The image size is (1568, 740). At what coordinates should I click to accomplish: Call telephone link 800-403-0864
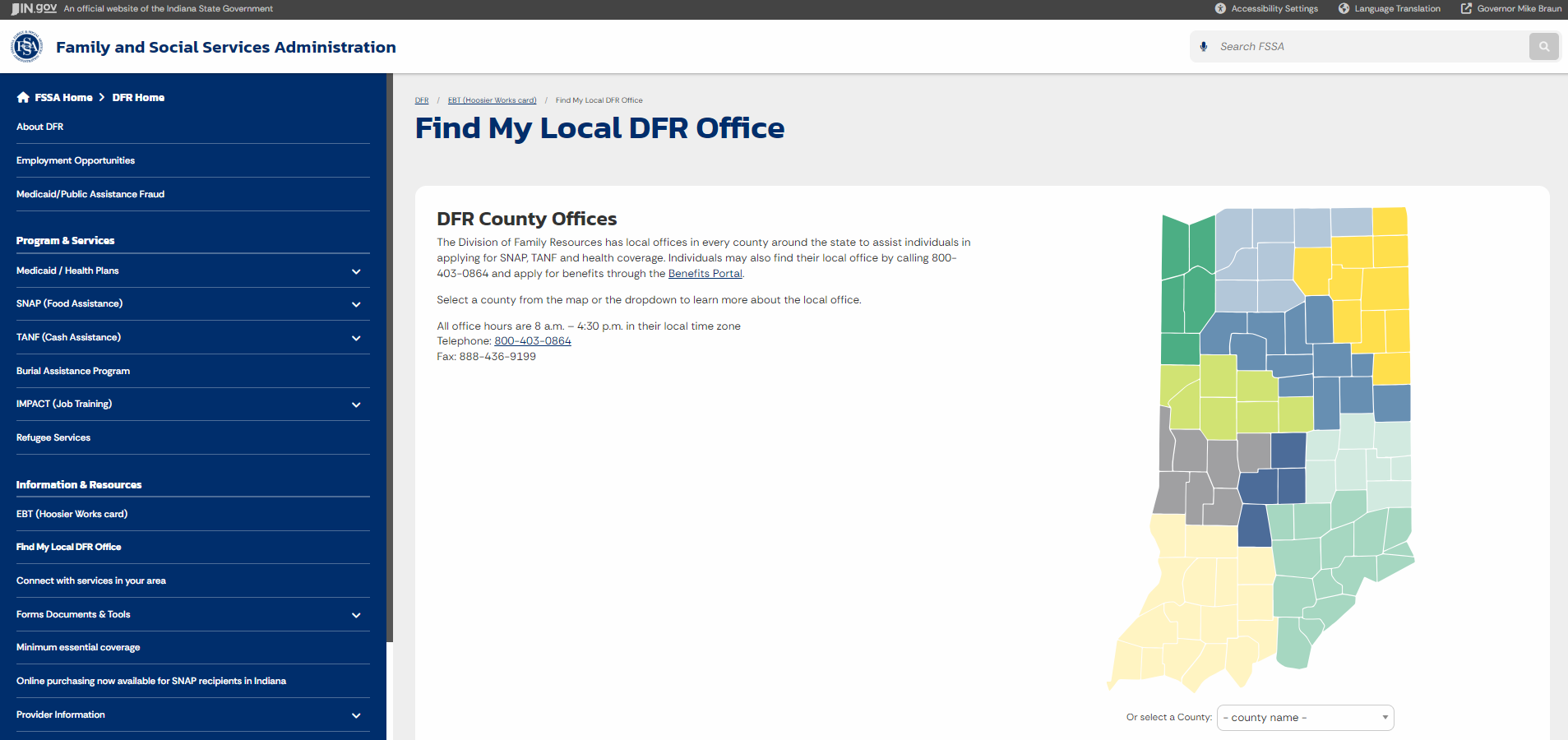click(533, 341)
